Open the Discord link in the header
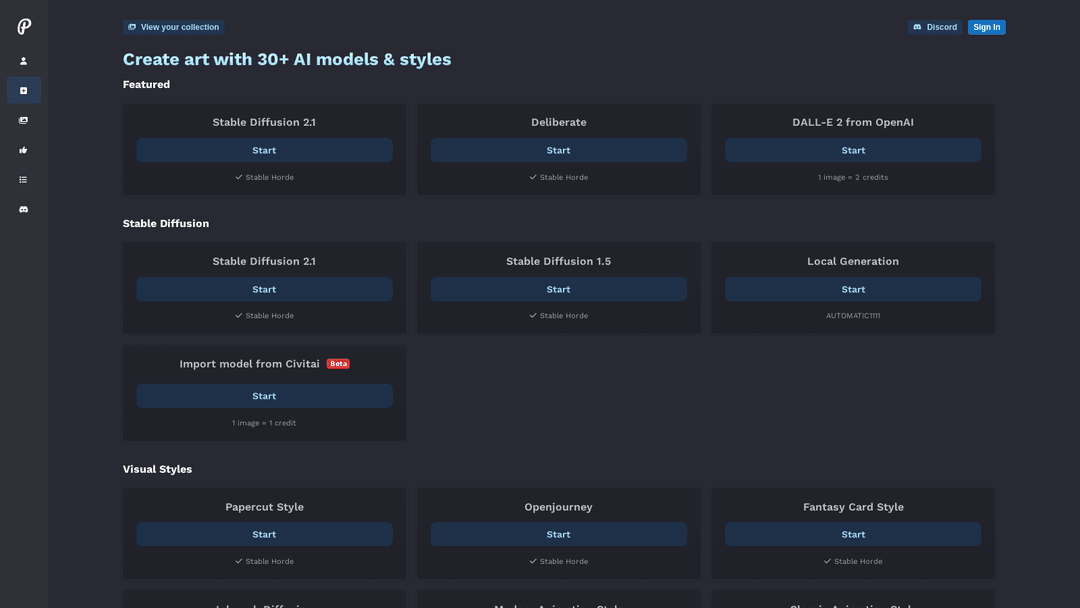1080x608 pixels. click(935, 27)
